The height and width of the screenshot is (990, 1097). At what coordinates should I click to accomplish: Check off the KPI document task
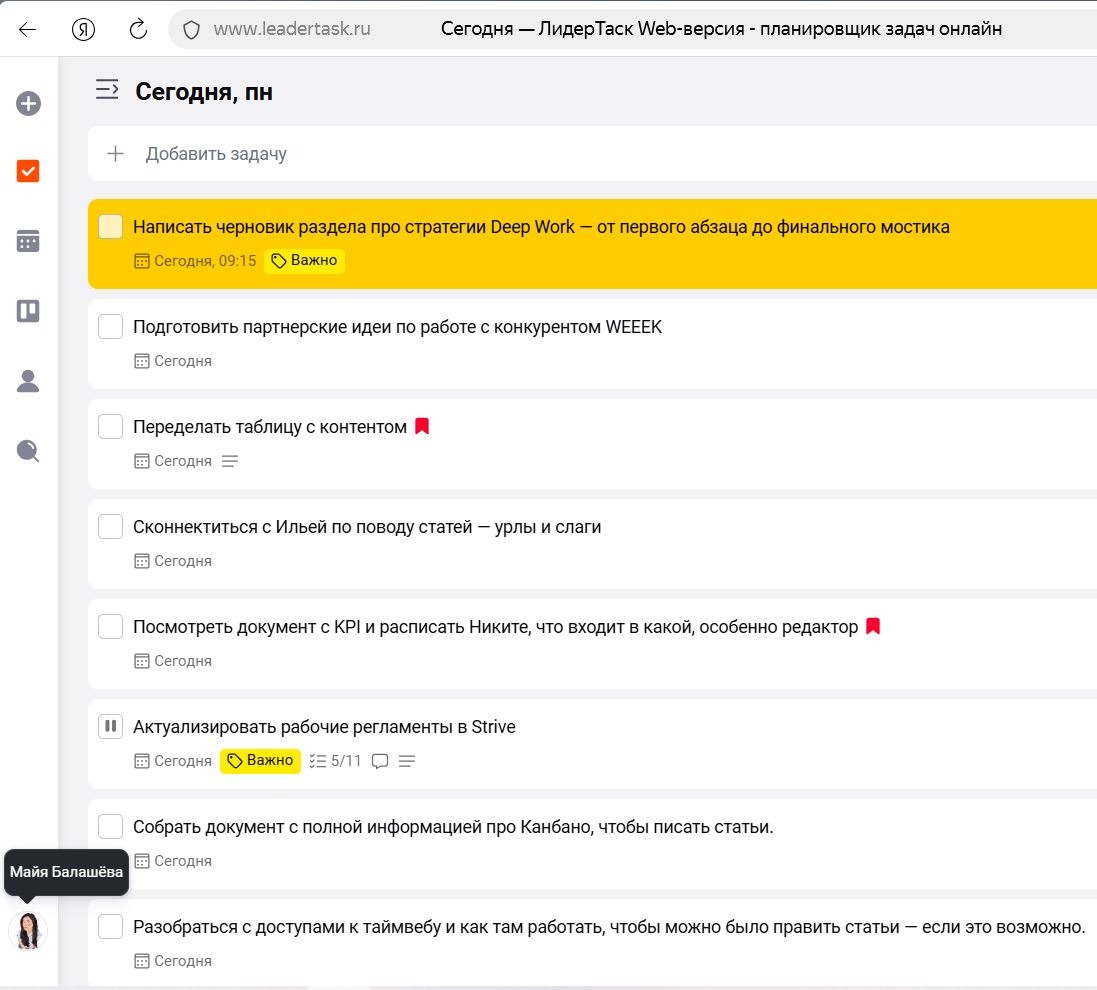coord(111,627)
